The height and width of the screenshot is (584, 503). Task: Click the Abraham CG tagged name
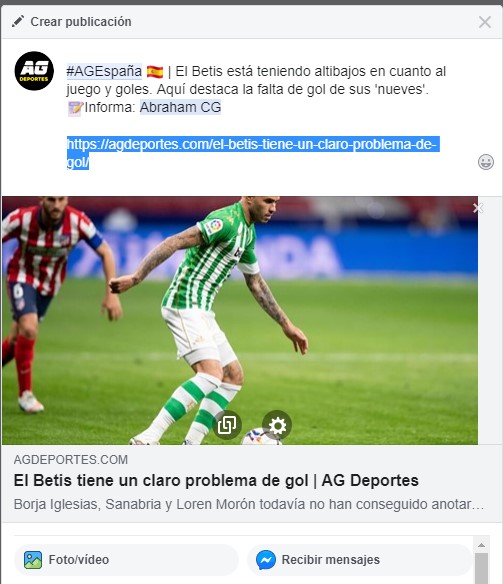pos(180,107)
